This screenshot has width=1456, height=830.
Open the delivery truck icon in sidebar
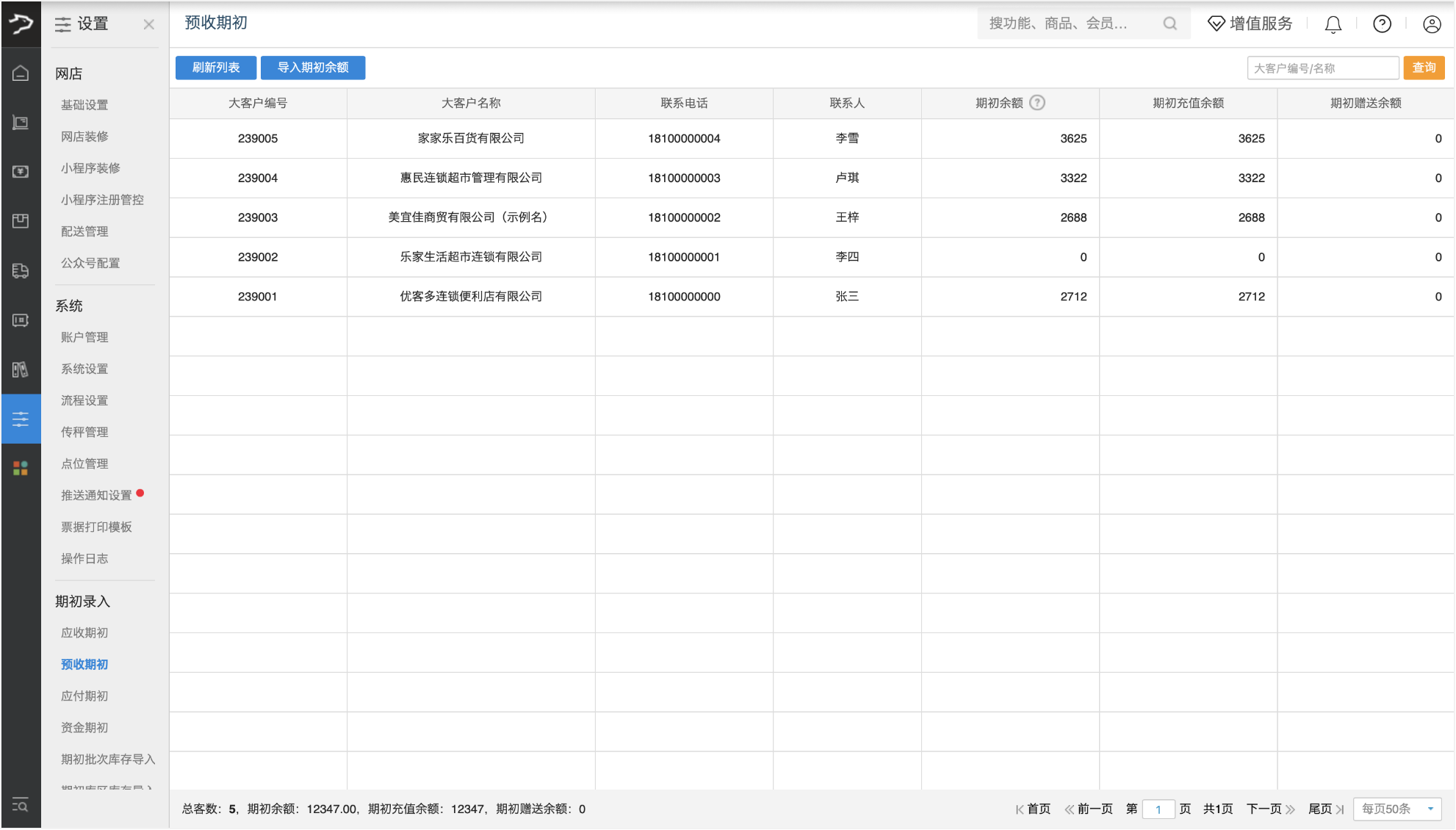(x=21, y=270)
